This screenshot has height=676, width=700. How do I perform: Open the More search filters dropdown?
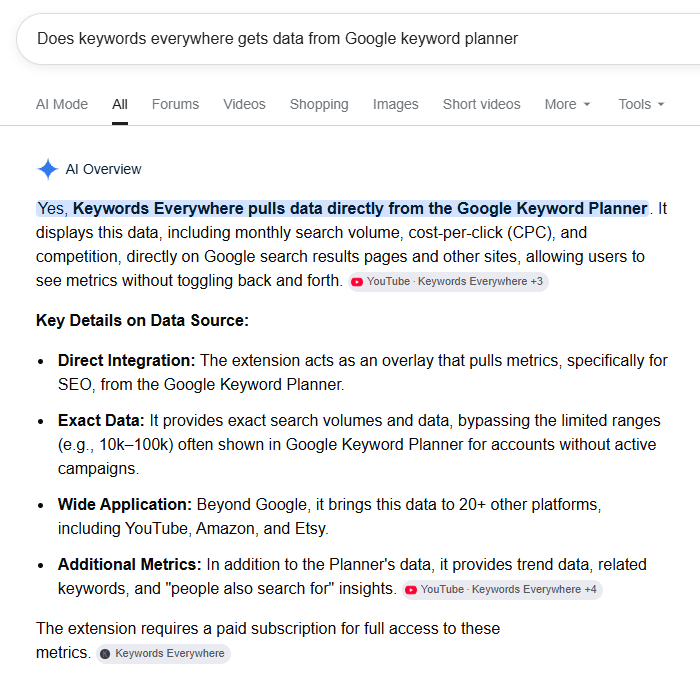pos(567,104)
